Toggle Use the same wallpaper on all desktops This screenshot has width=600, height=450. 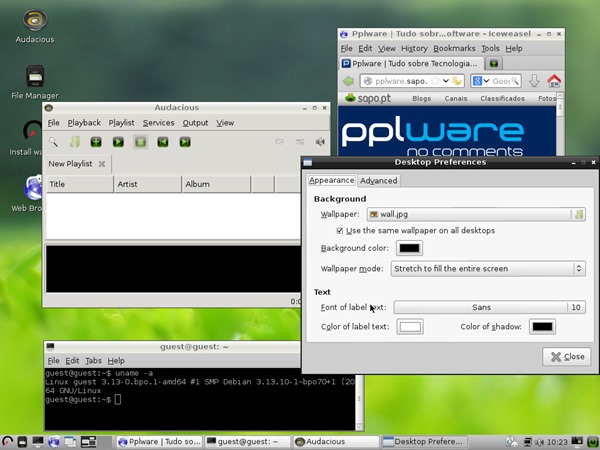pos(339,231)
